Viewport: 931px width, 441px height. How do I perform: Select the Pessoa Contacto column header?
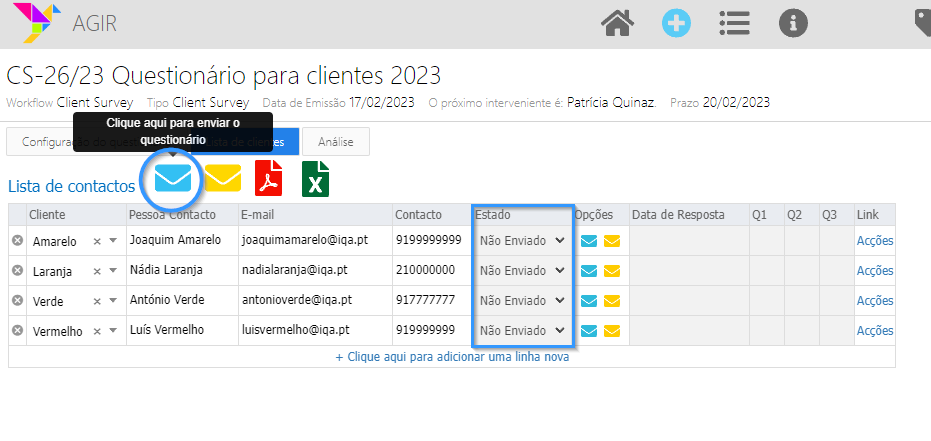click(x=182, y=214)
